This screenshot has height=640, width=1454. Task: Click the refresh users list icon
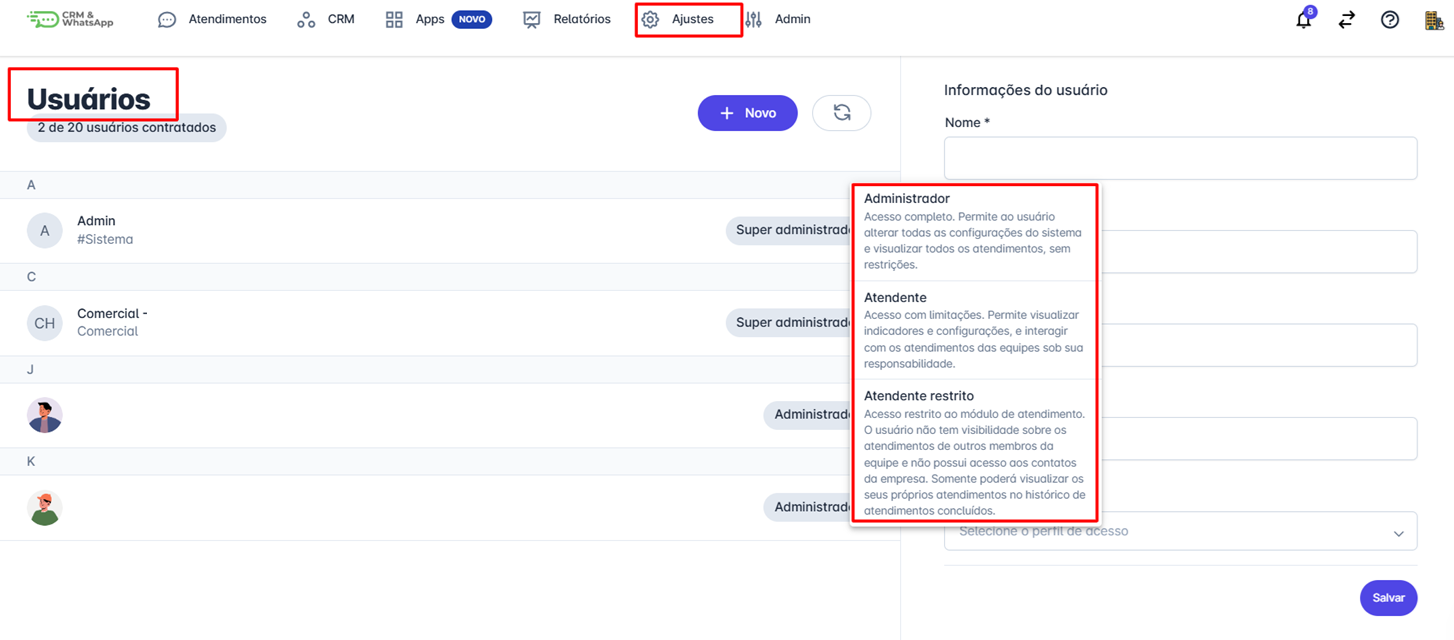click(842, 113)
